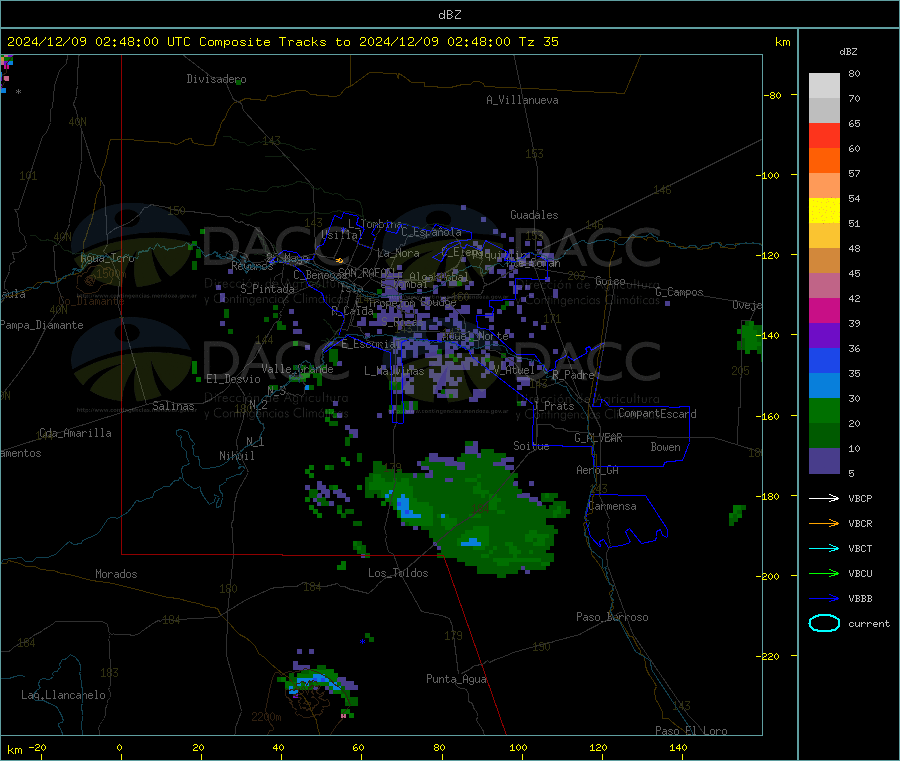Image resolution: width=900 pixels, height=761 pixels.
Task: Click the Guico label
Action: click(x=610, y=281)
